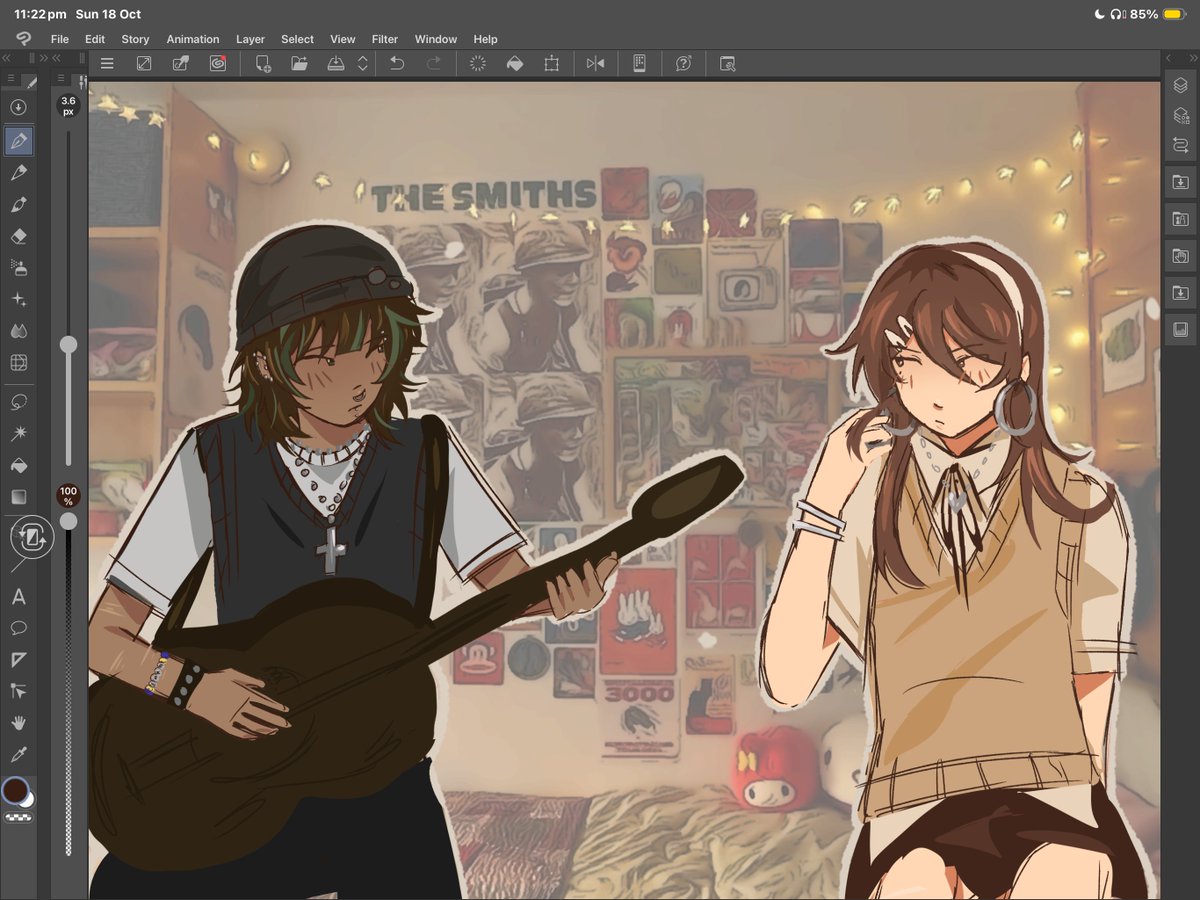The width and height of the screenshot is (1200, 900).
Task: Select the Ruler tool
Action: [x=18, y=659]
